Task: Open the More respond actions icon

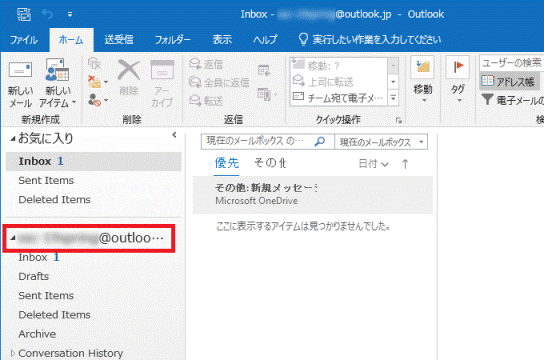Action: (x=267, y=94)
